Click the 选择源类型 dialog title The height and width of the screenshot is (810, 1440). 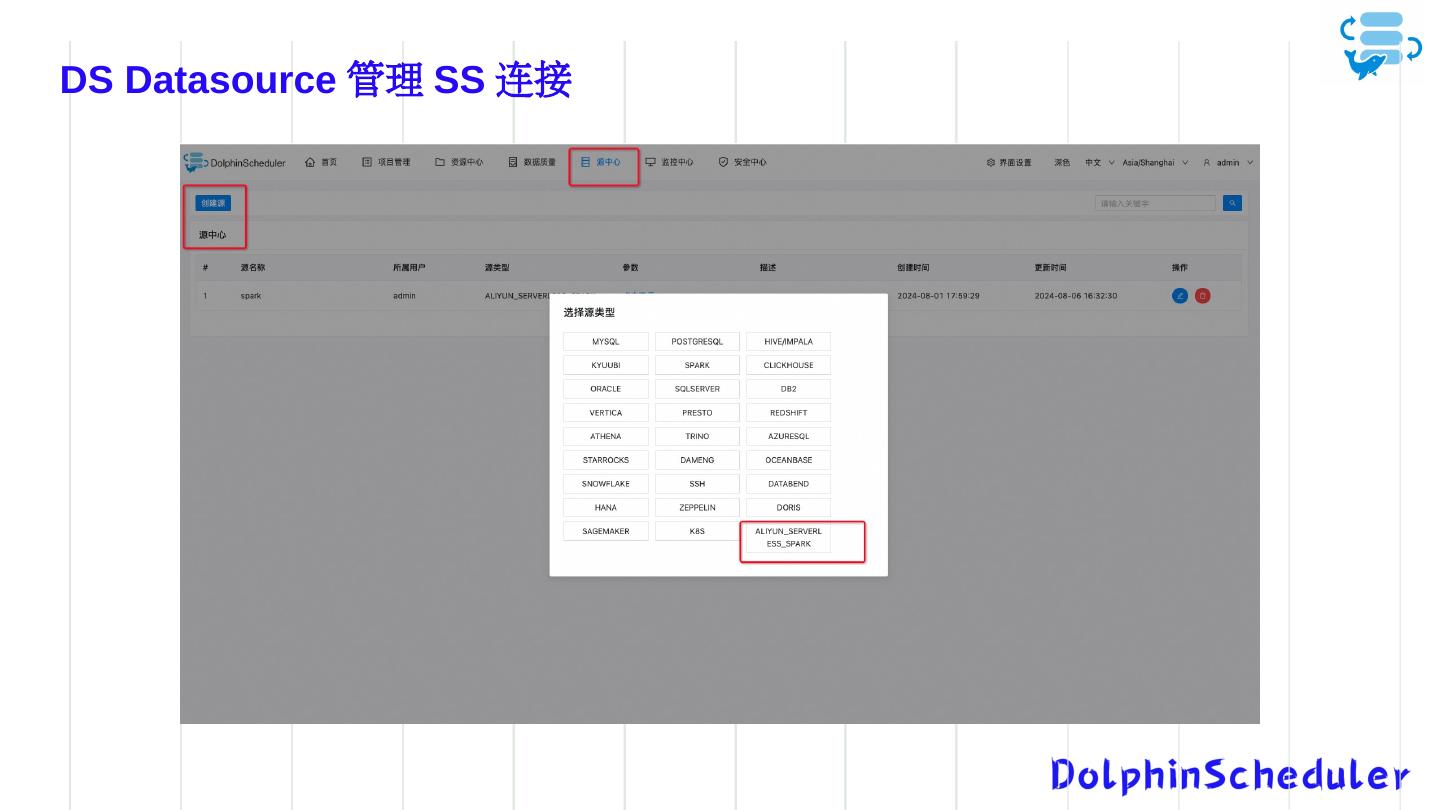point(589,312)
